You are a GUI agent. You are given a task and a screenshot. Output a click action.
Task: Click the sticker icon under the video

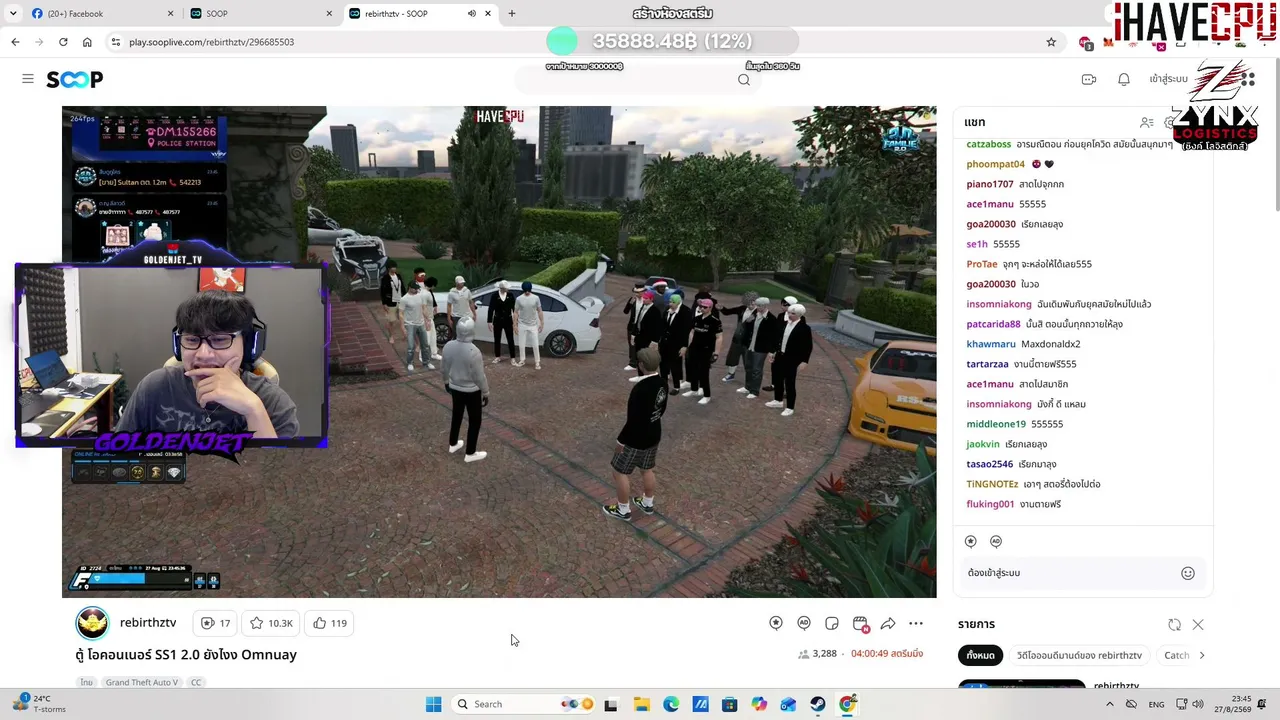click(832, 623)
